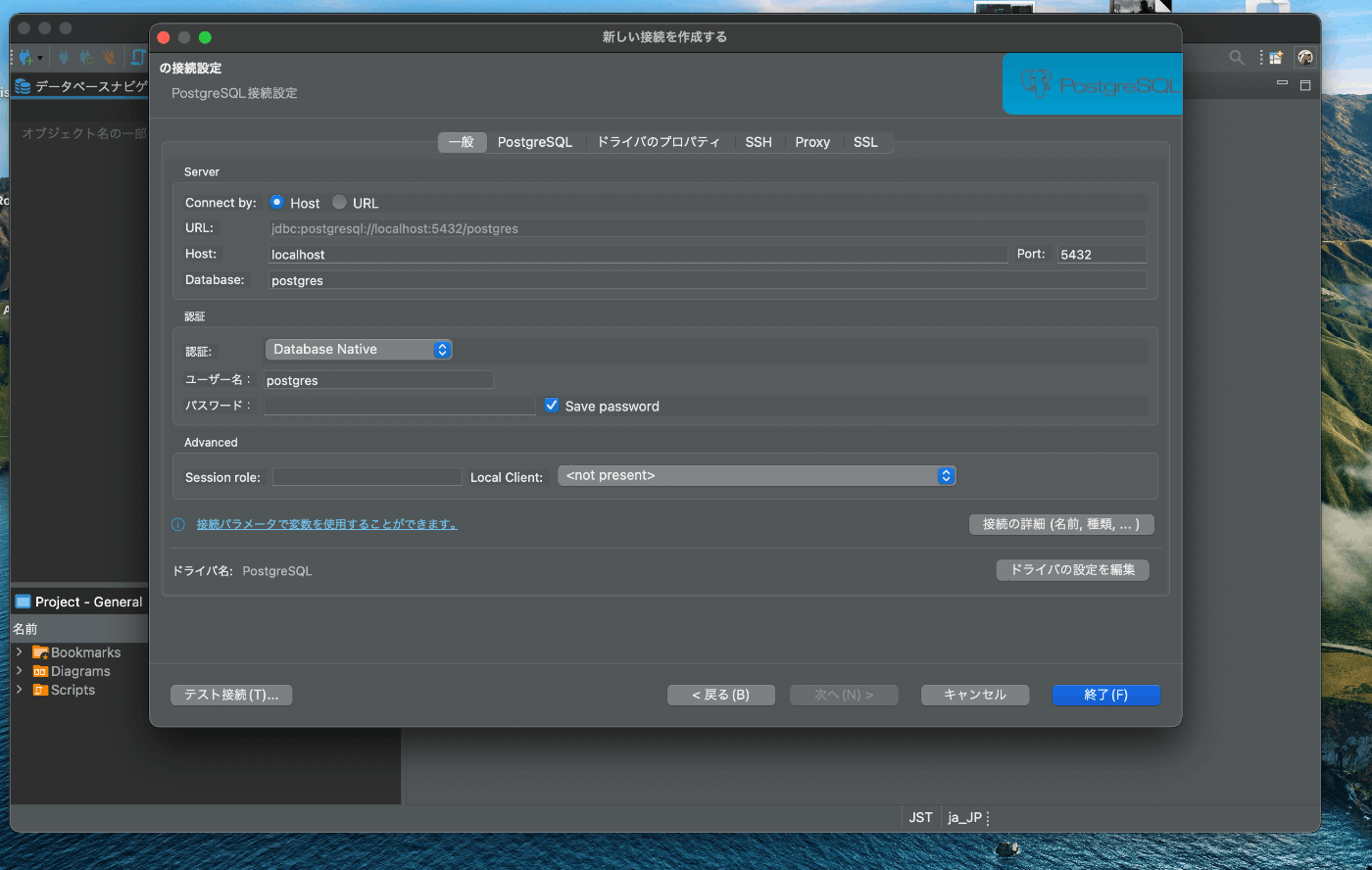This screenshot has height=870, width=1372.
Task: Click the パスワード input field
Action: click(400, 406)
